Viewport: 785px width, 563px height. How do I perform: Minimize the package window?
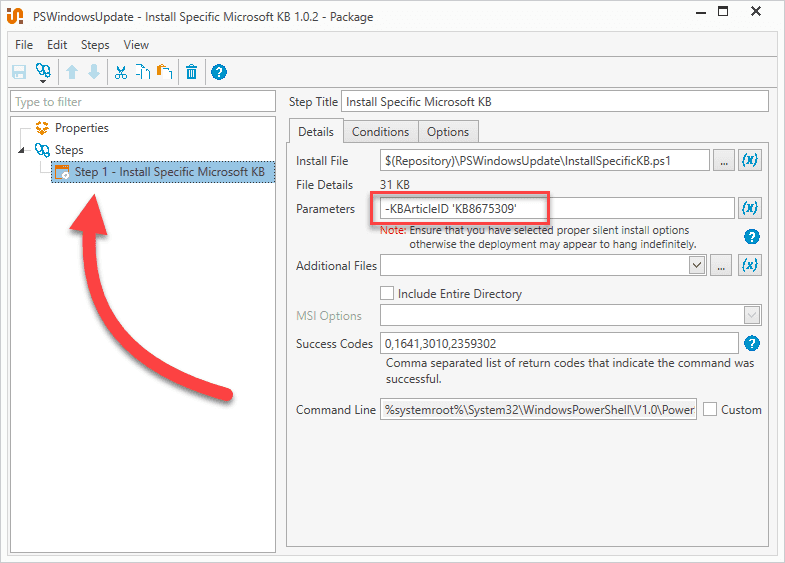click(x=701, y=12)
